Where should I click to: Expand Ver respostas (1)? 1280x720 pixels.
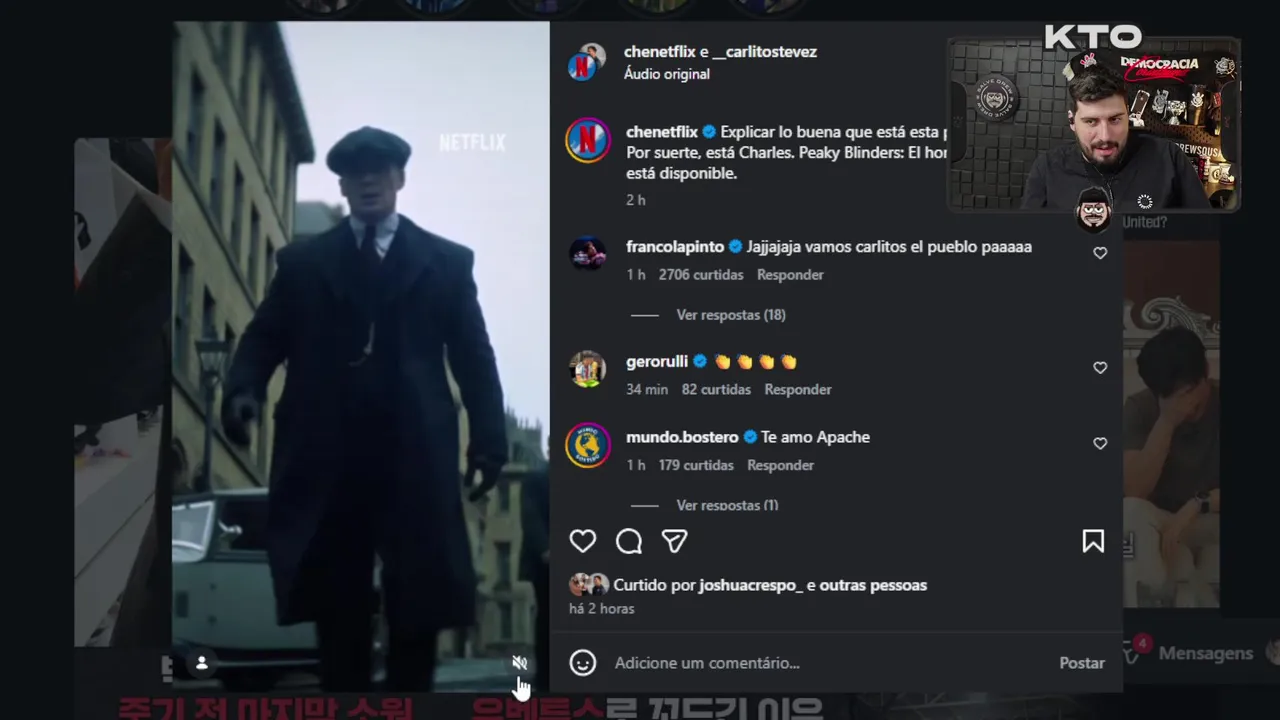[x=727, y=505]
